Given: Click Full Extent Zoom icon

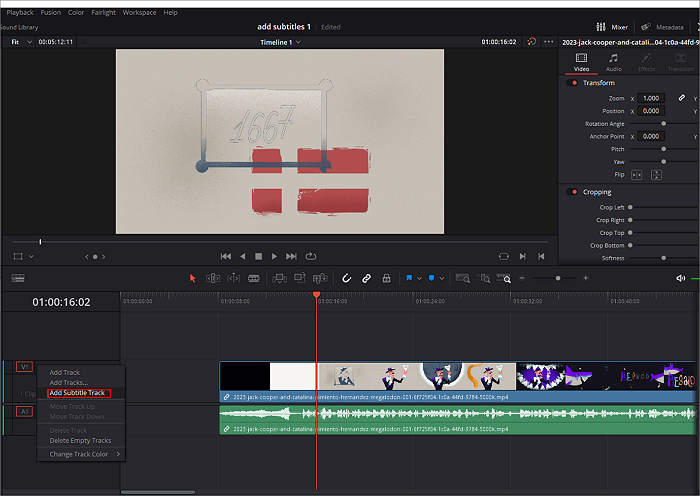Looking at the screenshot, I should pyautogui.click(x=462, y=278).
